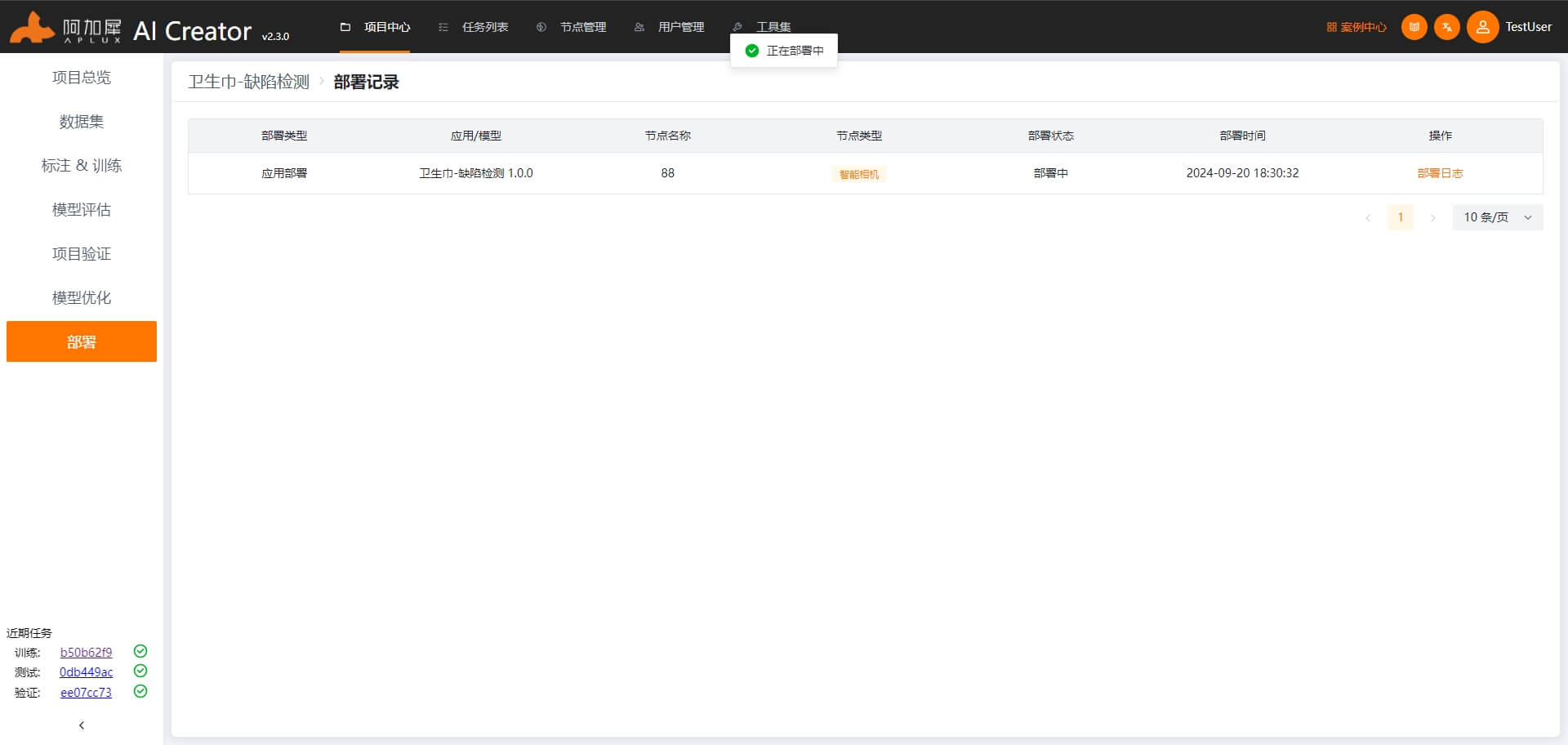Open the 任务列表 top menu
1568x745 pixels.
[474, 27]
